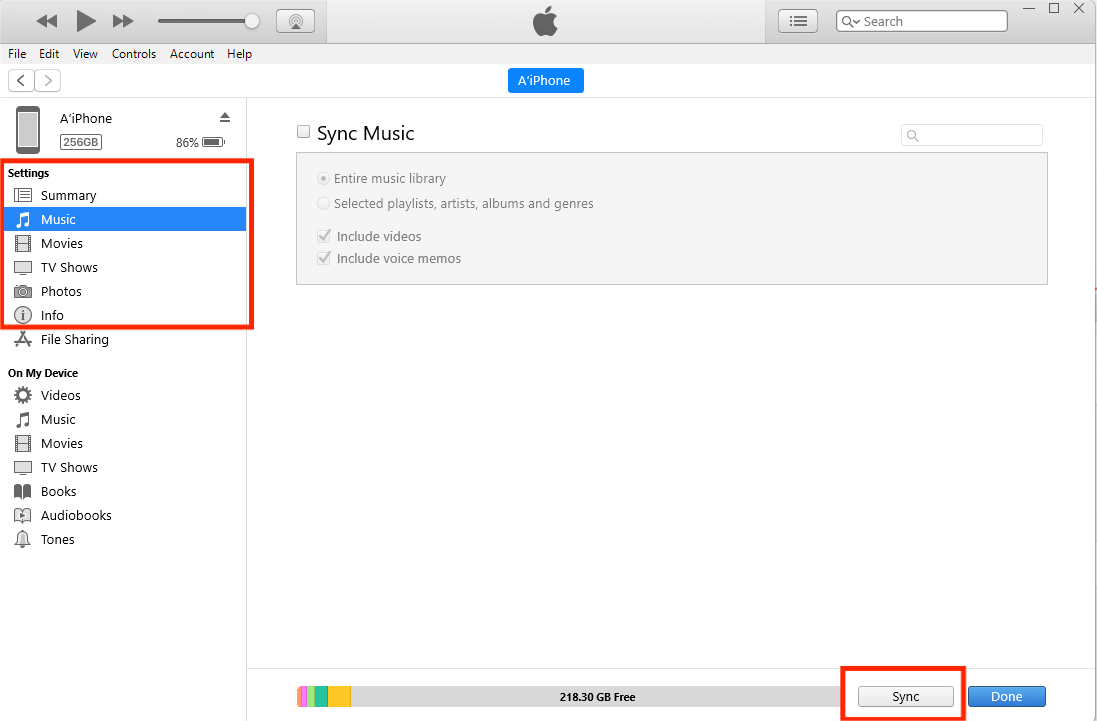Open Books under On My Device
The image size is (1097, 721).
[125, 491]
